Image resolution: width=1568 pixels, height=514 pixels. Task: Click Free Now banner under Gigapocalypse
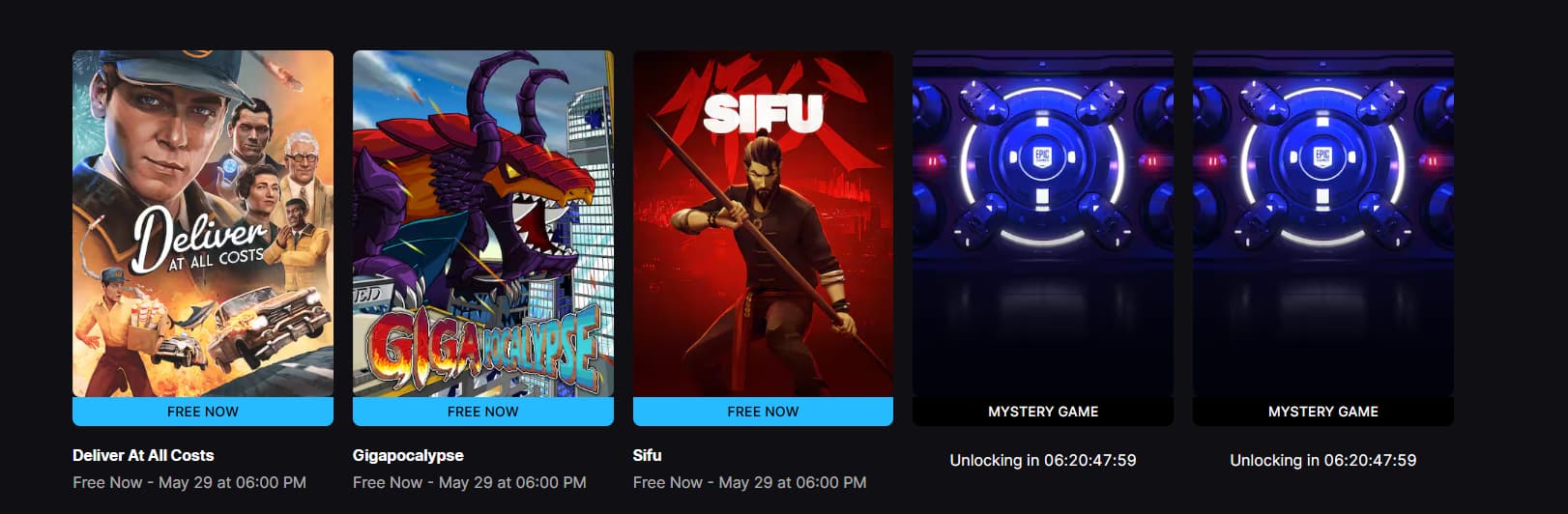pyautogui.click(x=483, y=412)
